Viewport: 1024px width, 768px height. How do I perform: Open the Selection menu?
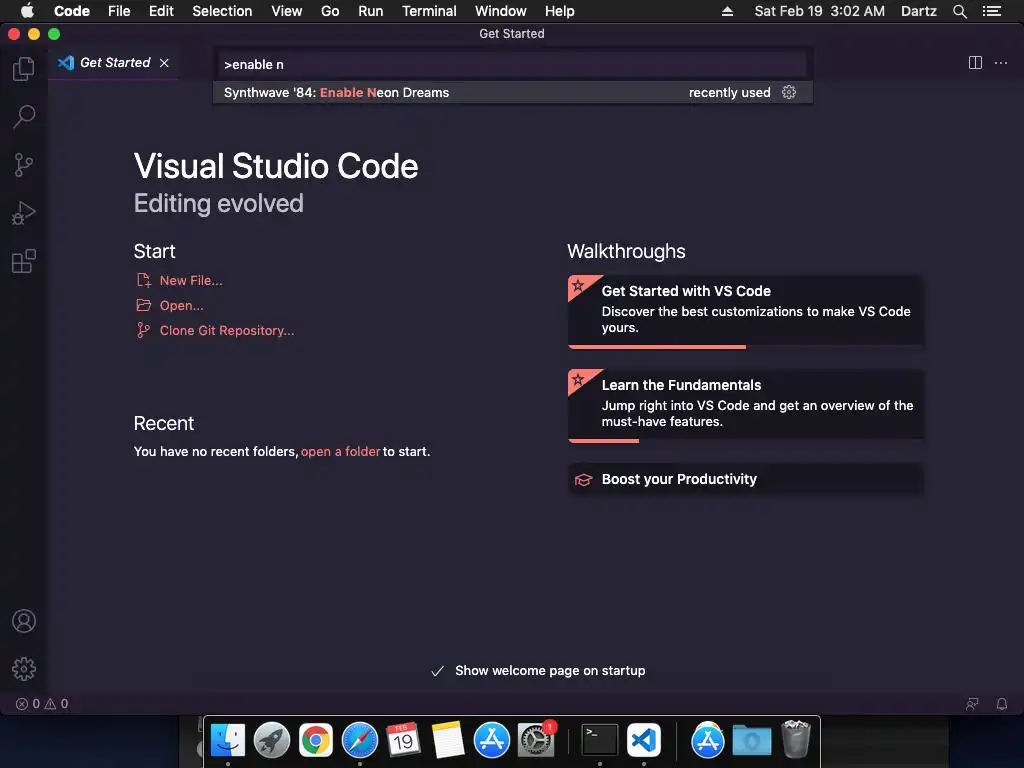tap(222, 11)
